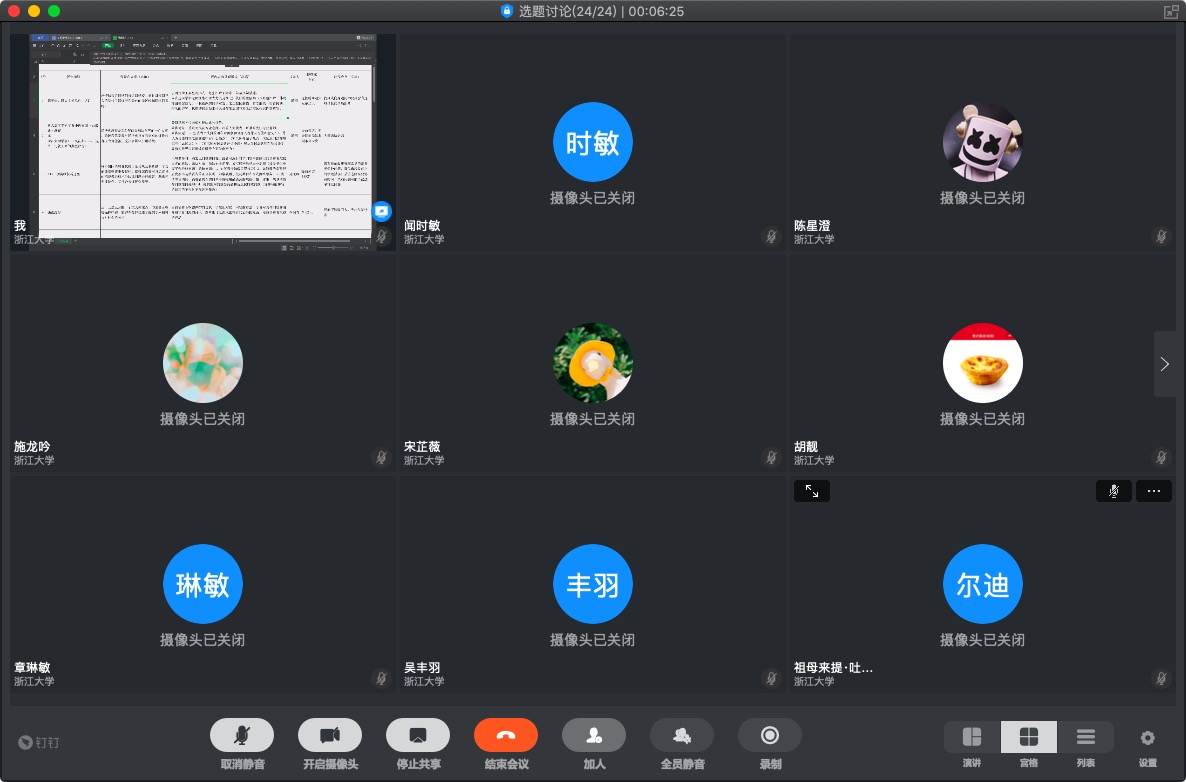
Task: Start recording with 录制 button
Action: click(769, 736)
